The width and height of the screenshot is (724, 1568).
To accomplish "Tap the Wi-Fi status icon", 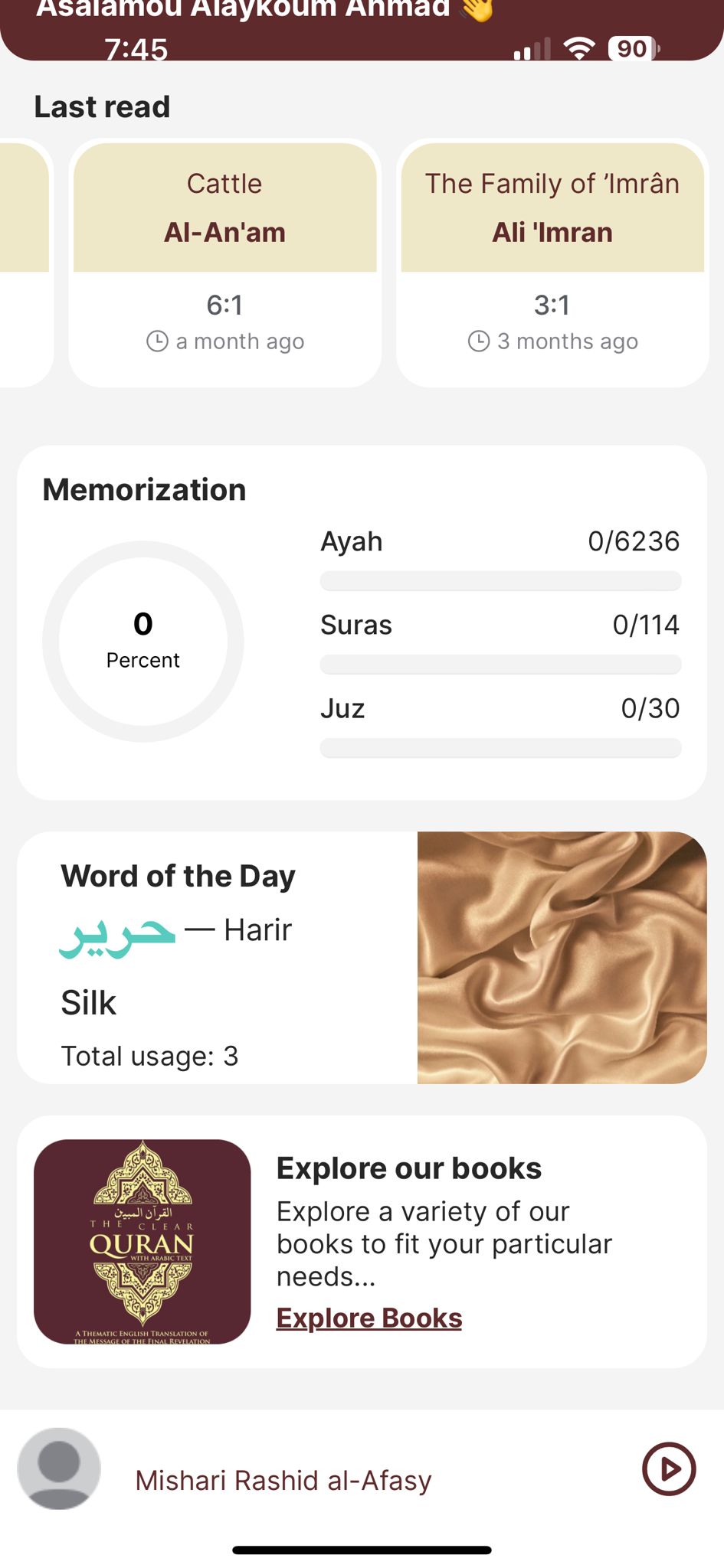I will (x=579, y=48).
